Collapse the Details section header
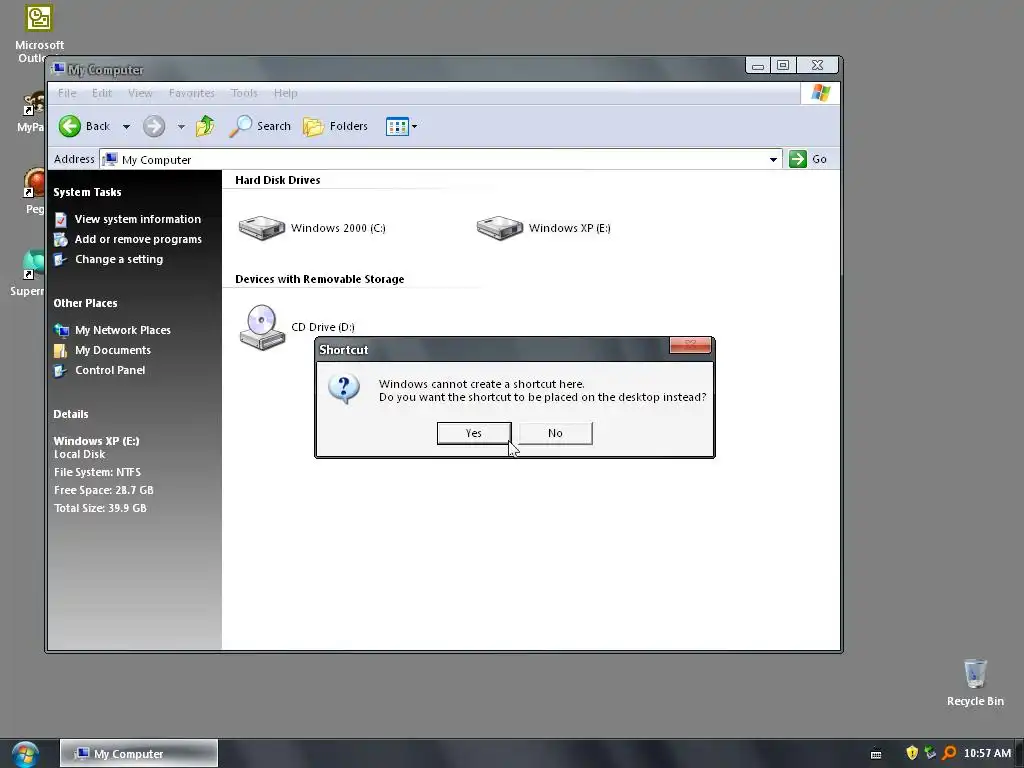This screenshot has height=768, width=1024. pyautogui.click(x=71, y=414)
